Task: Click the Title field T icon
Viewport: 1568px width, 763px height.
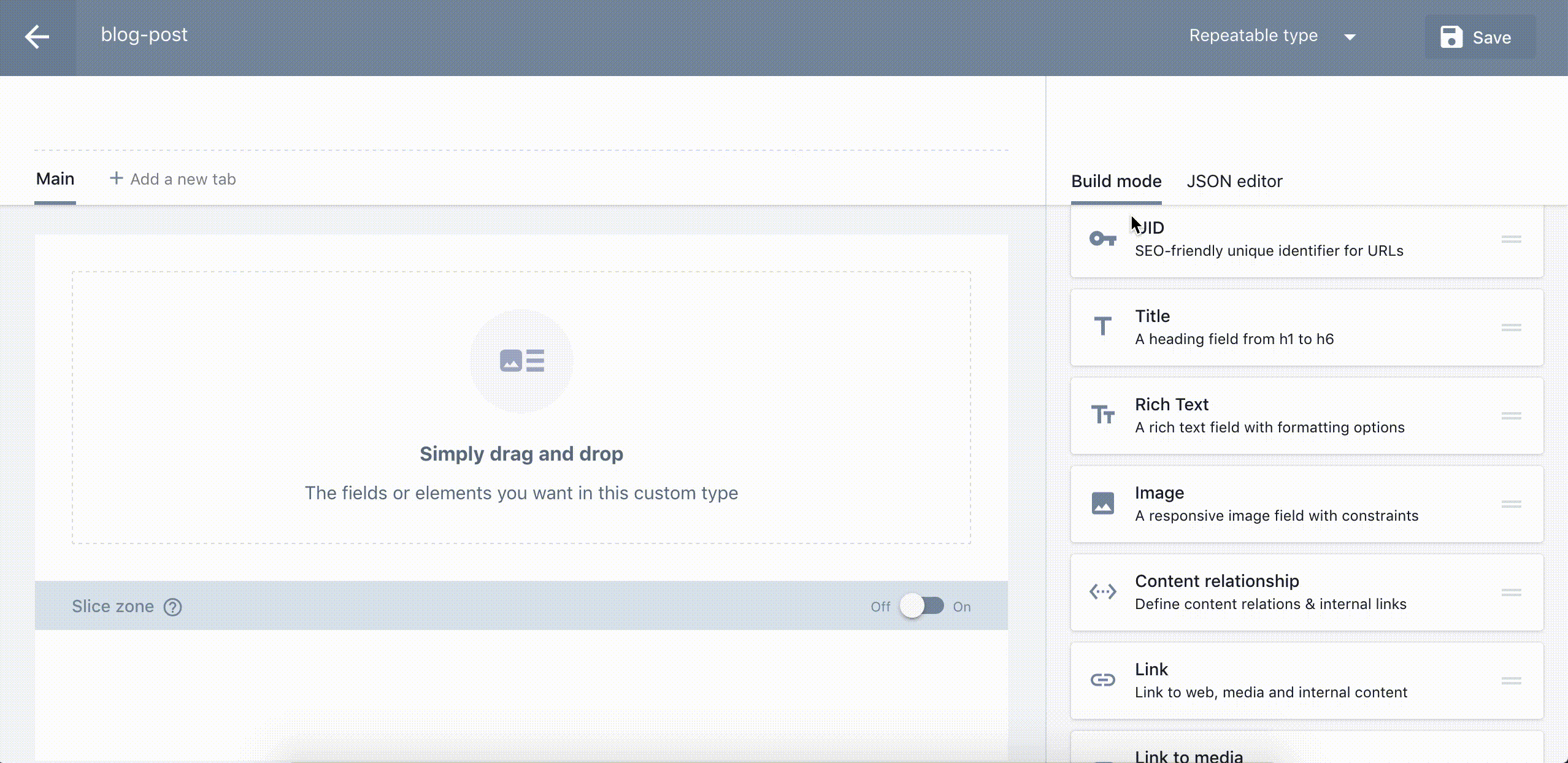Action: click(1102, 326)
